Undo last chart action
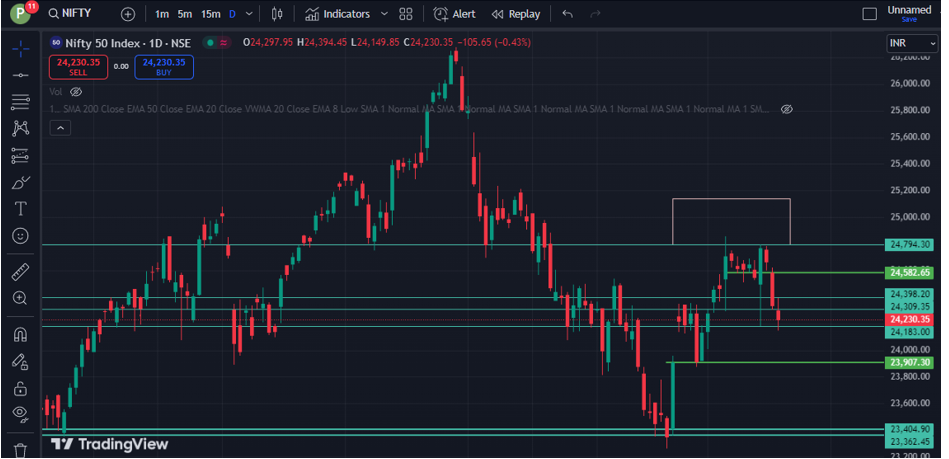949x459 pixels. tap(567, 14)
